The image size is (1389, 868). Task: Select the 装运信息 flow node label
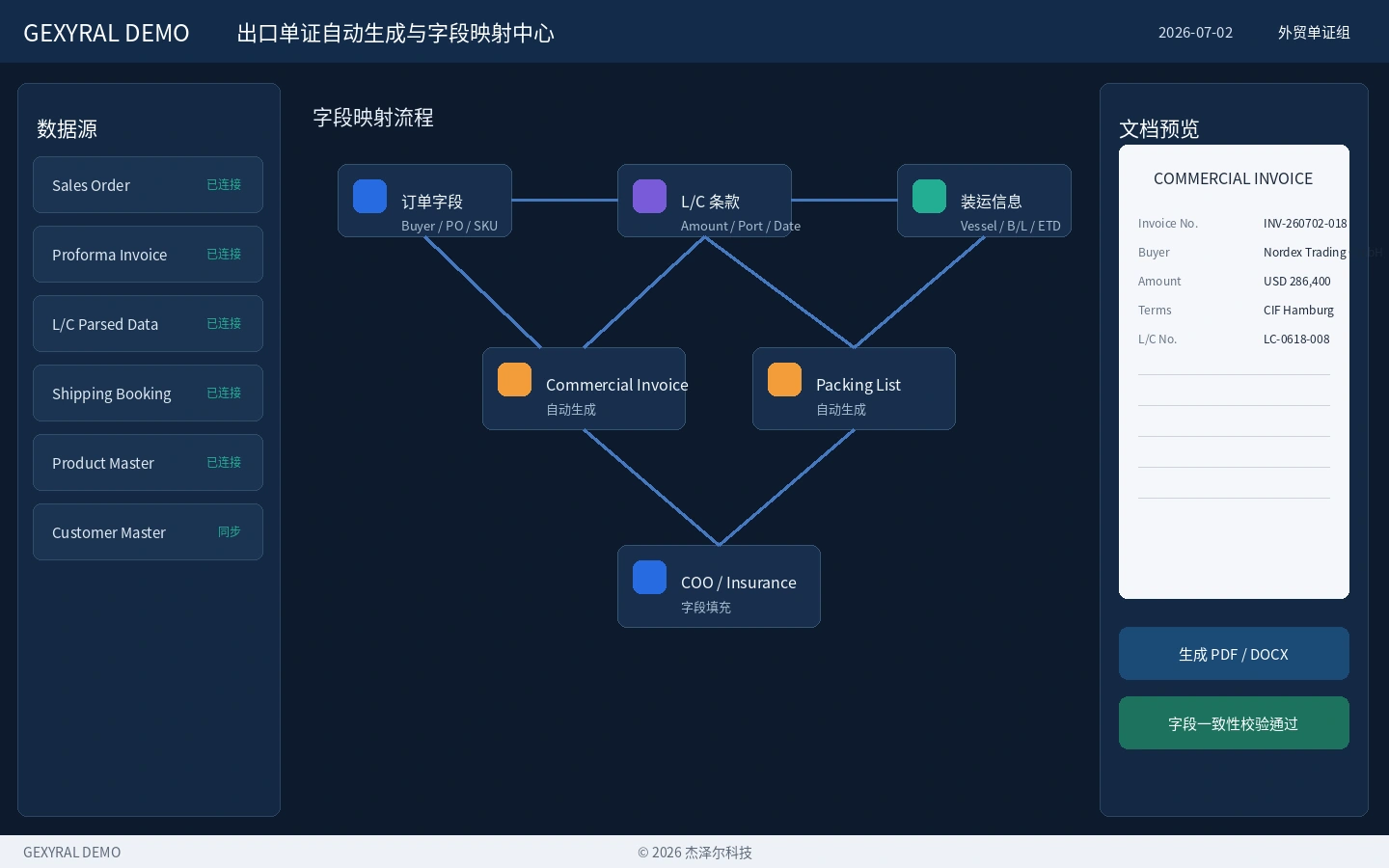click(992, 202)
